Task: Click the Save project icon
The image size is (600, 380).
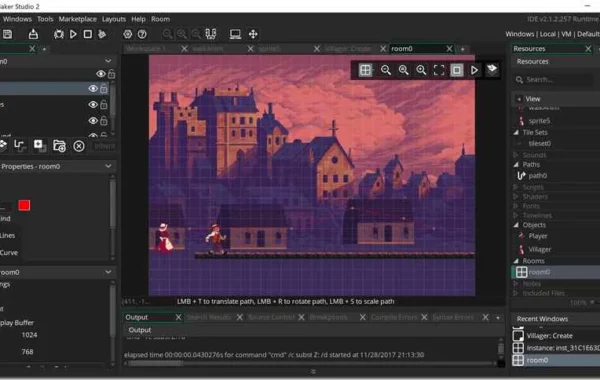Action: click(x=7, y=34)
